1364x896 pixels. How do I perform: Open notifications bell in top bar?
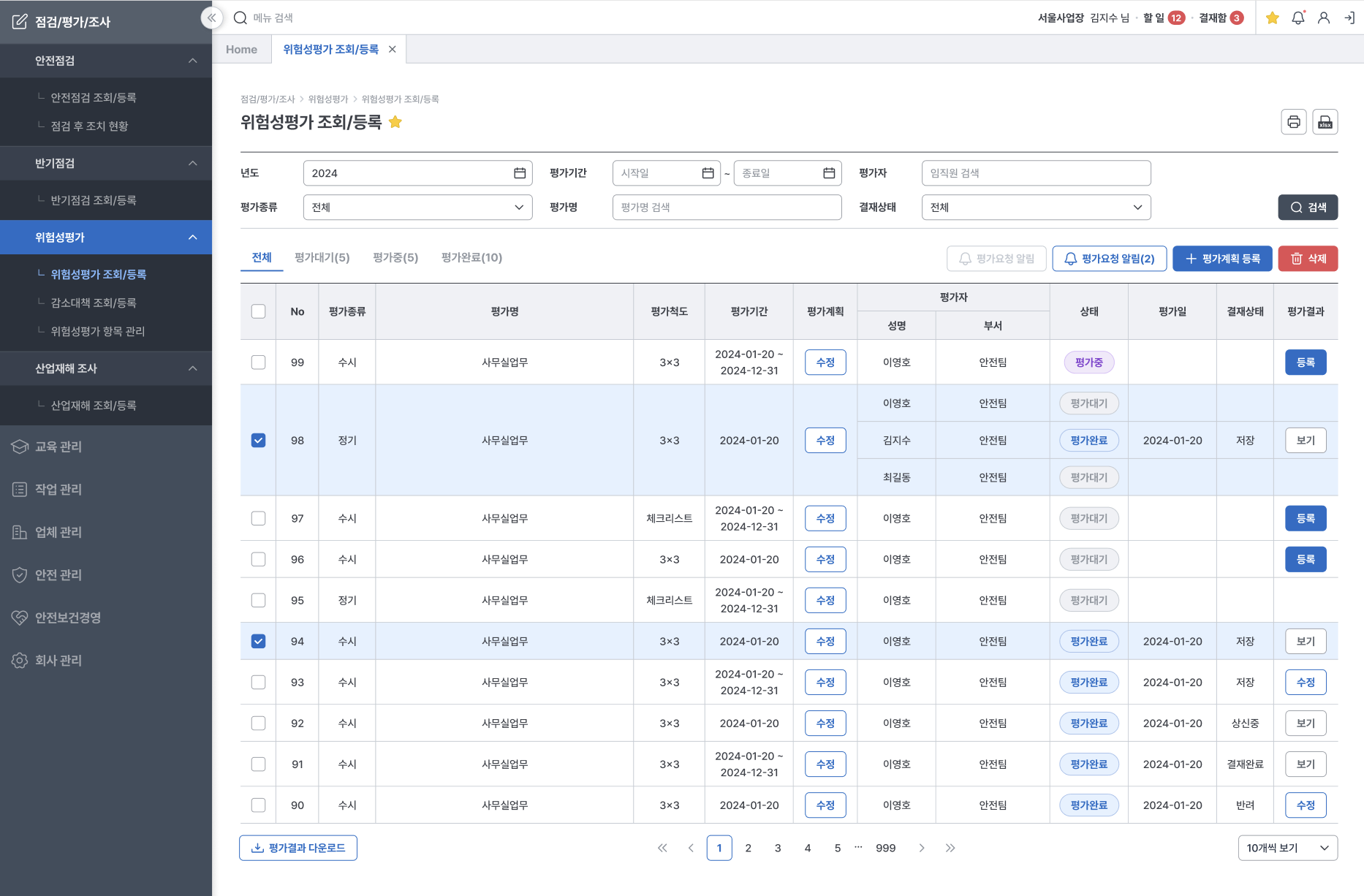pyautogui.click(x=1297, y=18)
